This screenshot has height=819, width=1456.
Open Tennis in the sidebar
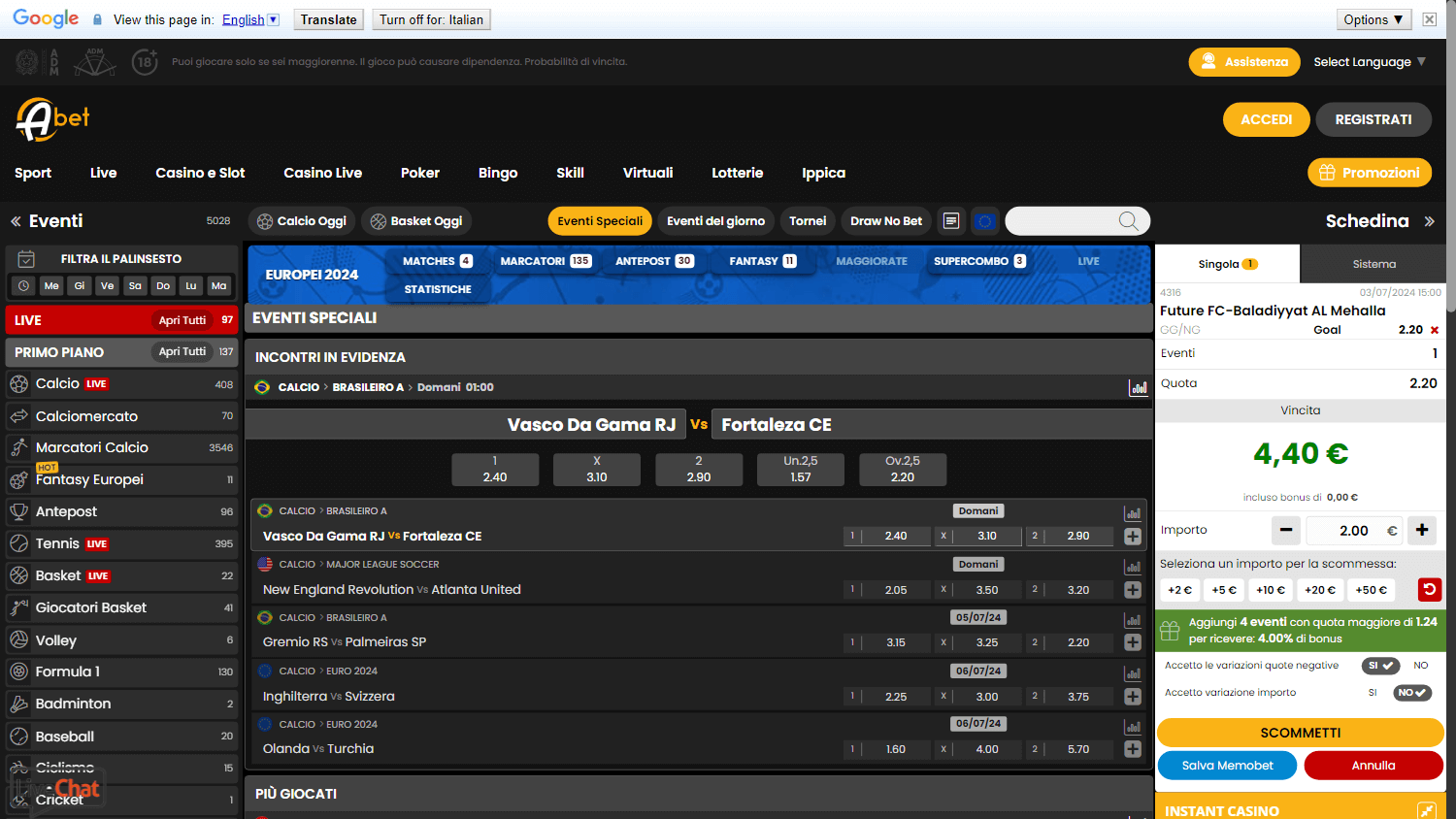(121, 543)
